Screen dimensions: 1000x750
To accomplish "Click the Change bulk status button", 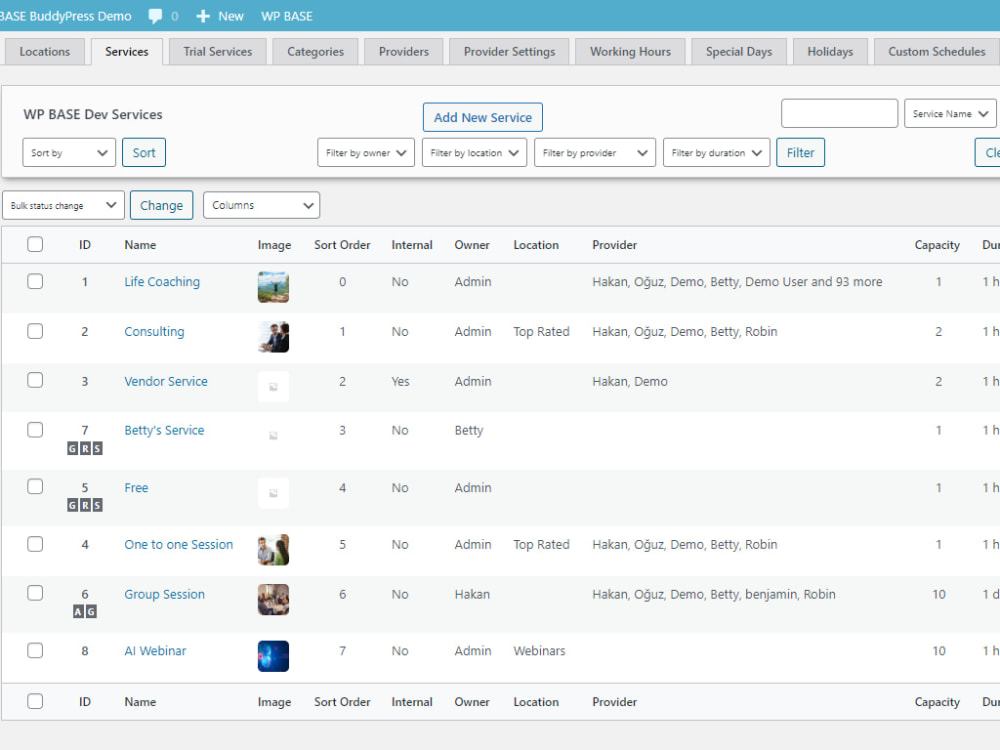I will click(x=161, y=205).
